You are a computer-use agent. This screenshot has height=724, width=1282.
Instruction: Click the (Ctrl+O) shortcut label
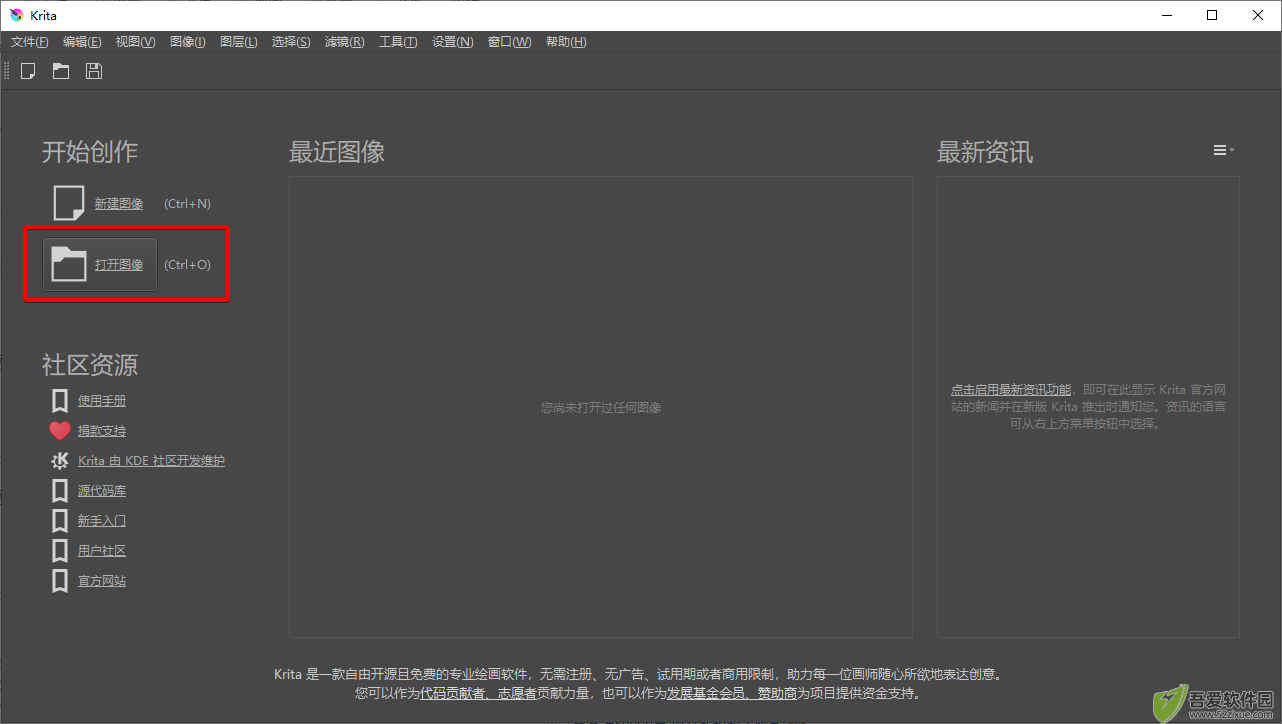pyautogui.click(x=187, y=265)
